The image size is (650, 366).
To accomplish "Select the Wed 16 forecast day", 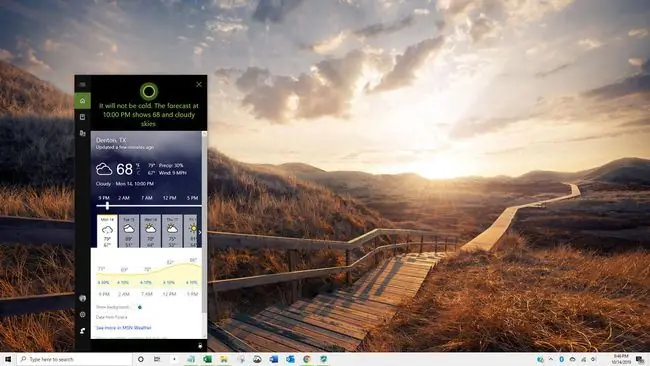I will [x=150, y=231].
